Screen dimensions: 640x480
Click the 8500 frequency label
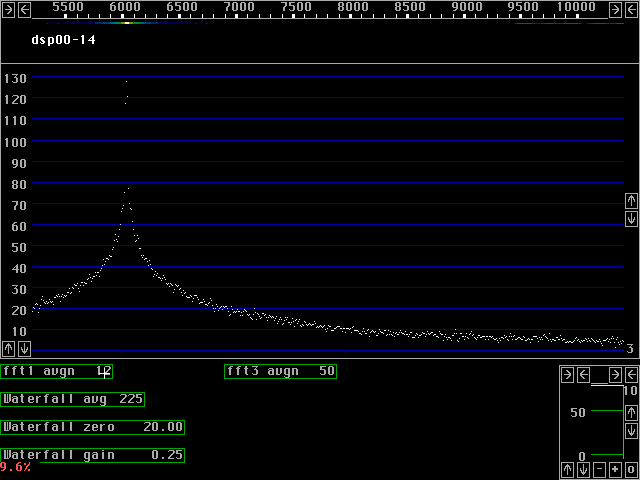pos(410,7)
